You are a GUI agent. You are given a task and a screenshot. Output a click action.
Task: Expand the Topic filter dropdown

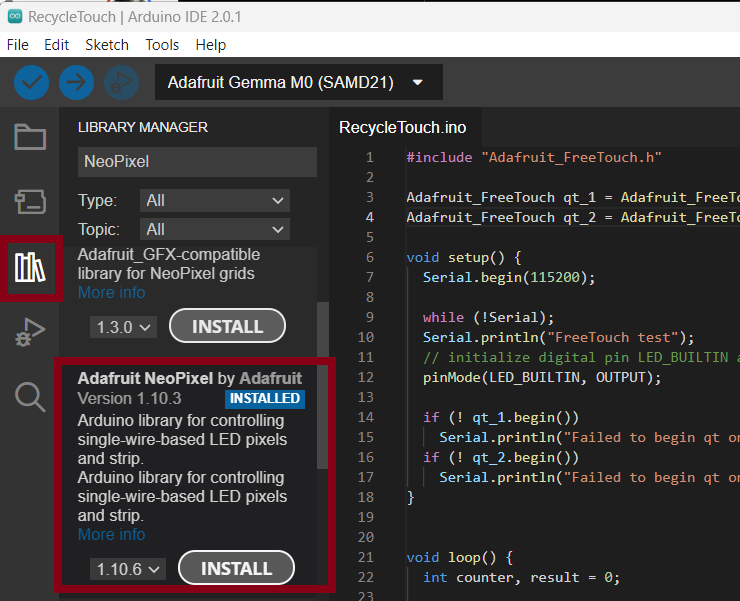(215, 229)
